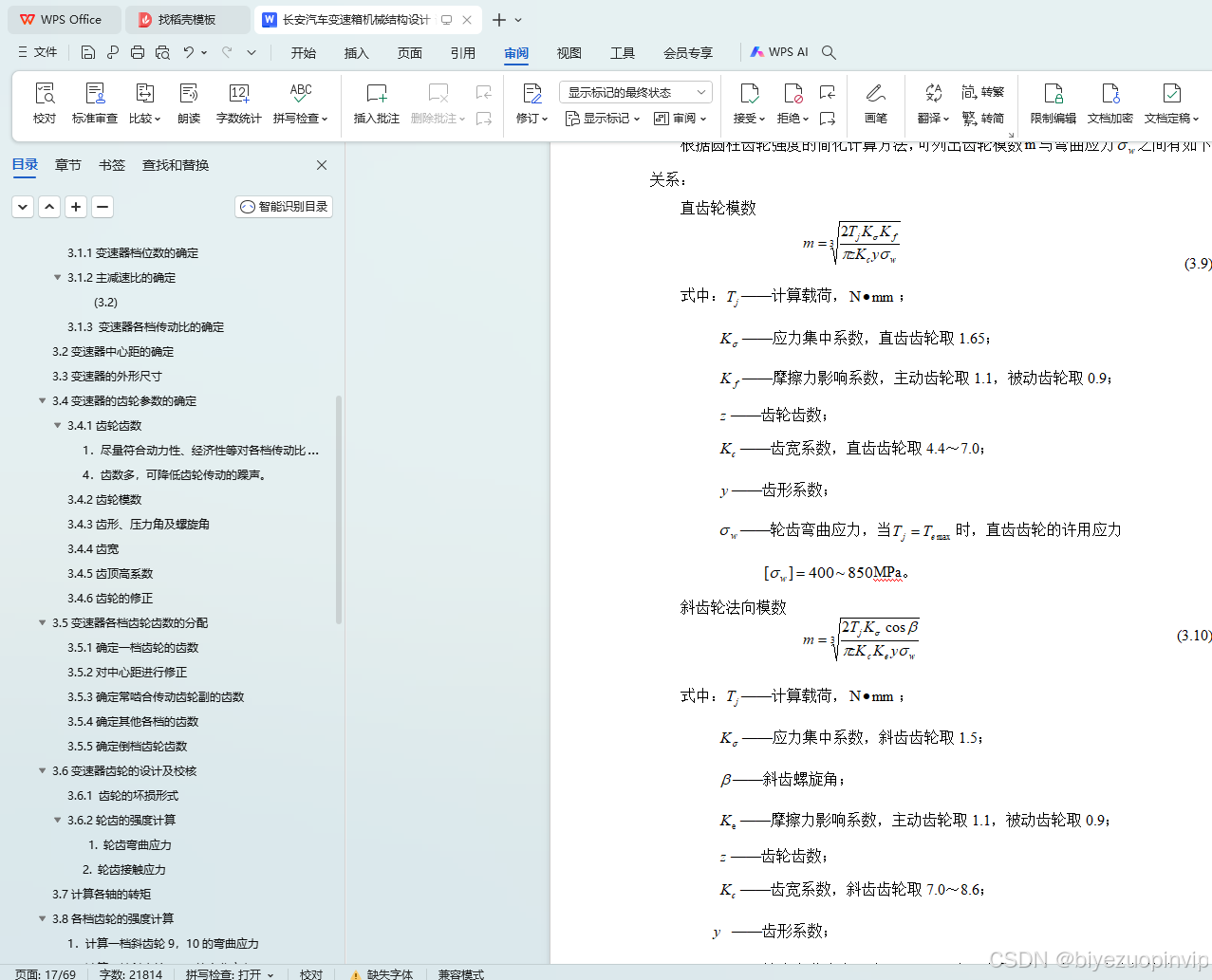1212x980 pixels.
Task: Click the 文档定稿 finalize document icon
Action: pyautogui.click(x=1172, y=93)
